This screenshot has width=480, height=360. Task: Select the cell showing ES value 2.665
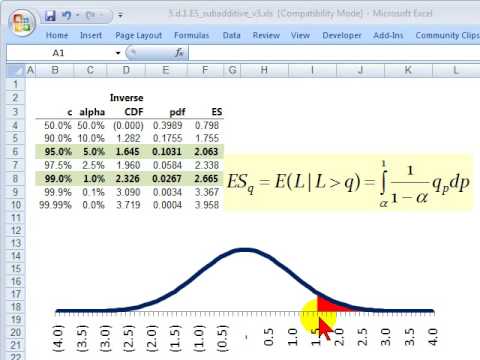(206, 179)
